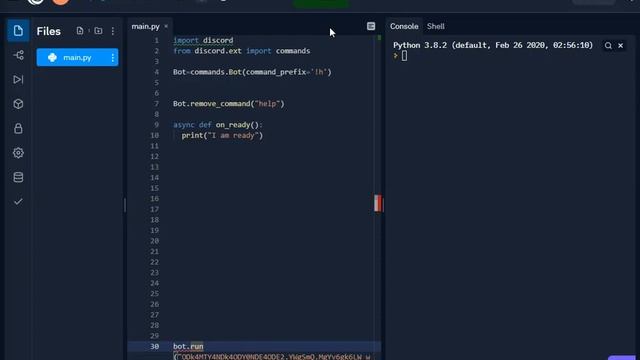Click 'print("I am ready")' line
640x360 pixels.
222,136
